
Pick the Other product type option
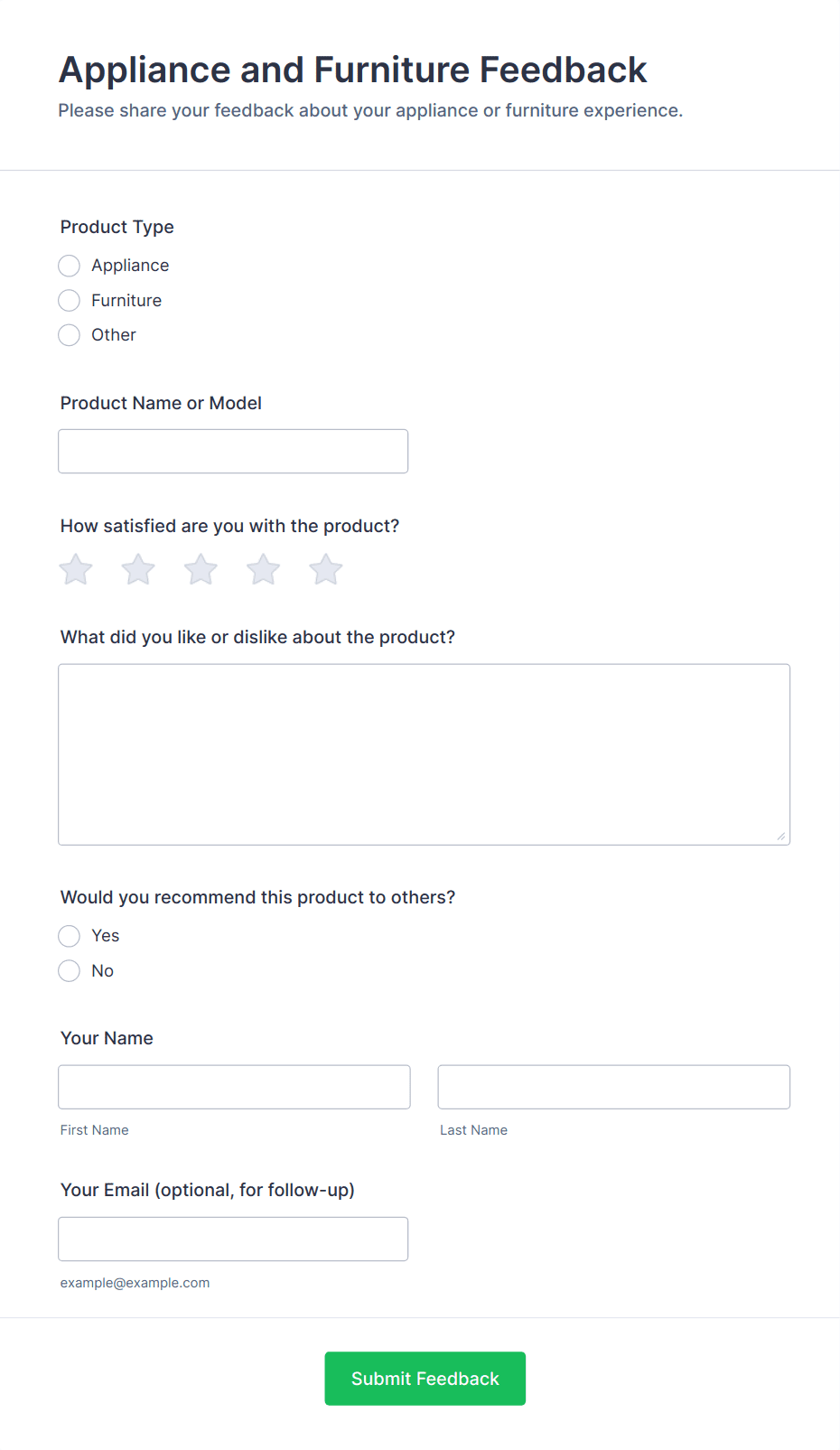click(70, 335)
